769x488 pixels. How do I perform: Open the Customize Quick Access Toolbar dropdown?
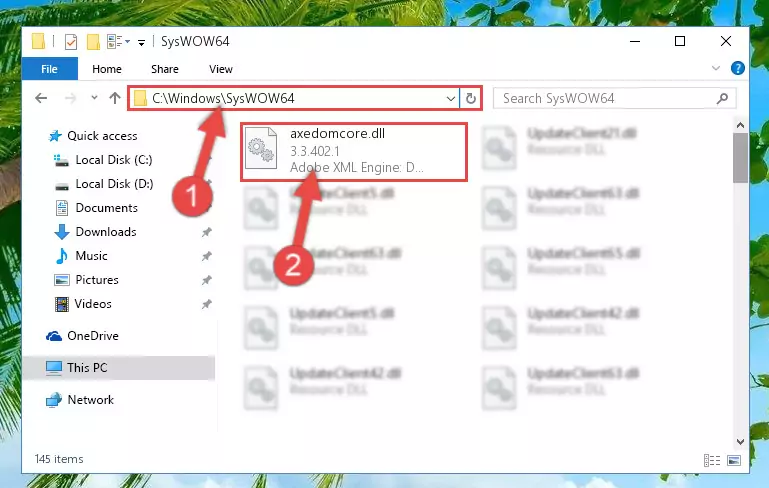[141, 43]
